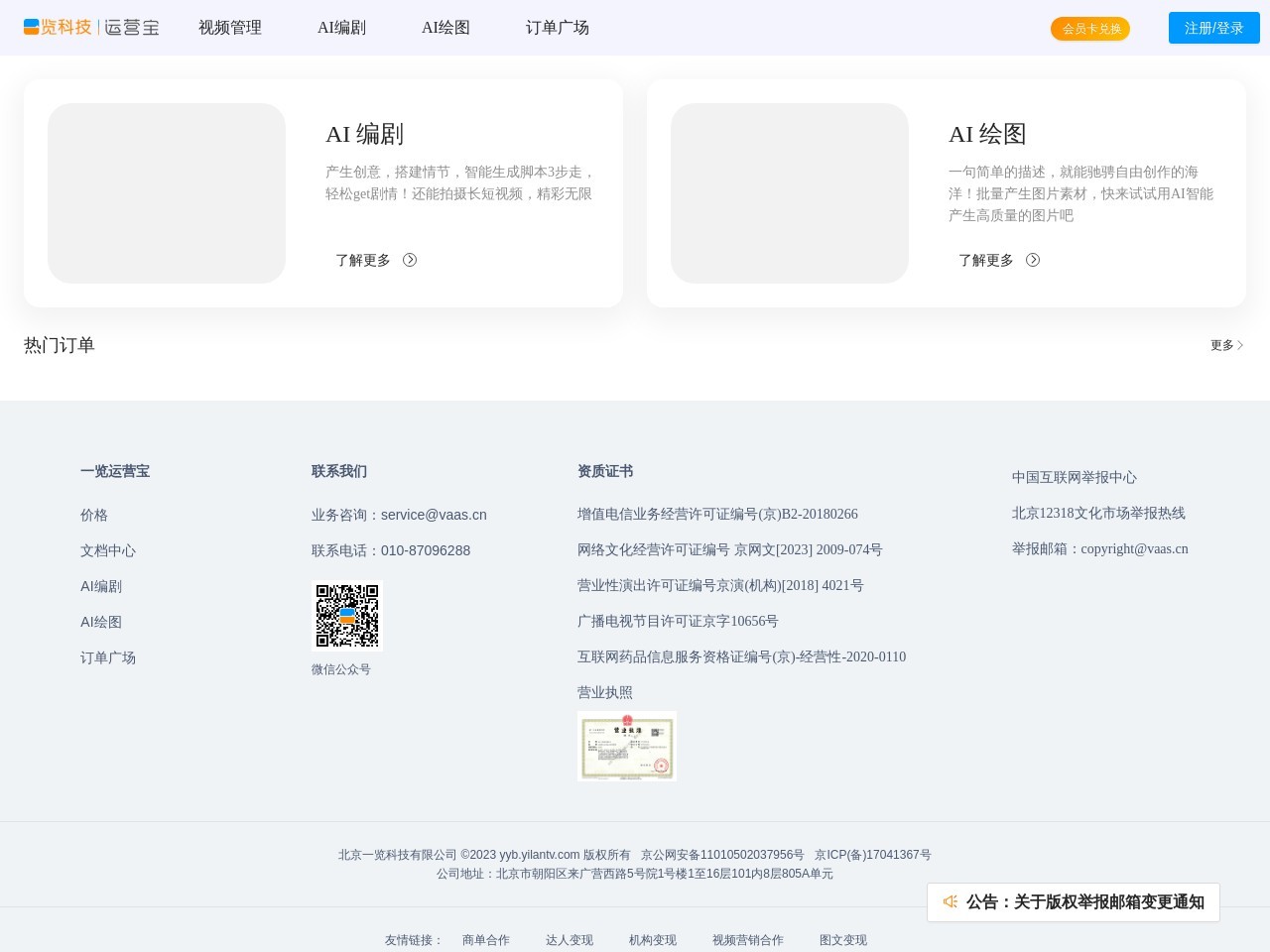Click the WeChat official account QR code
The width and height of the screenshot is (1270, 952).
coord(347,616)
